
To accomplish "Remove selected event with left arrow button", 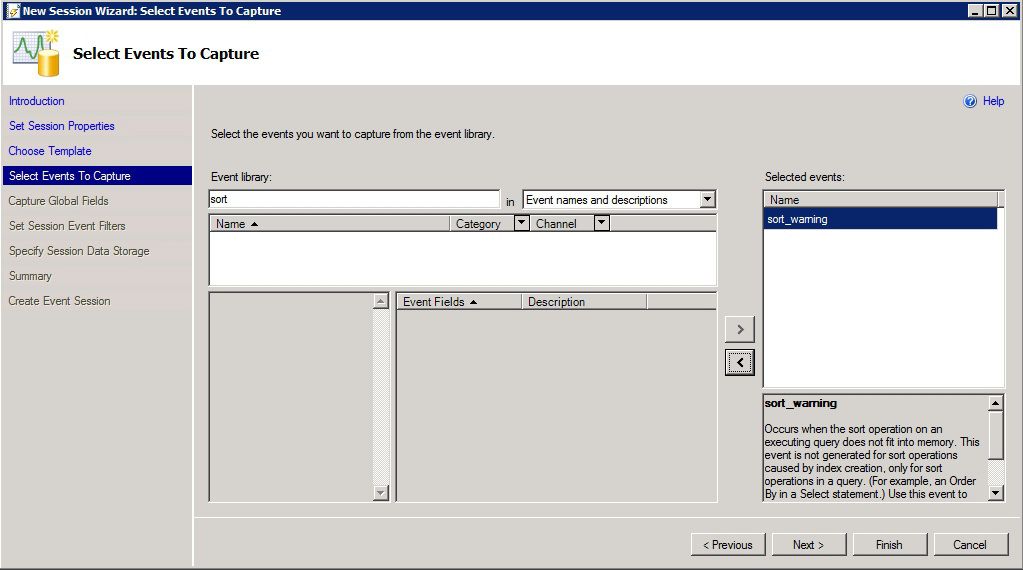I will pos(740,362).
